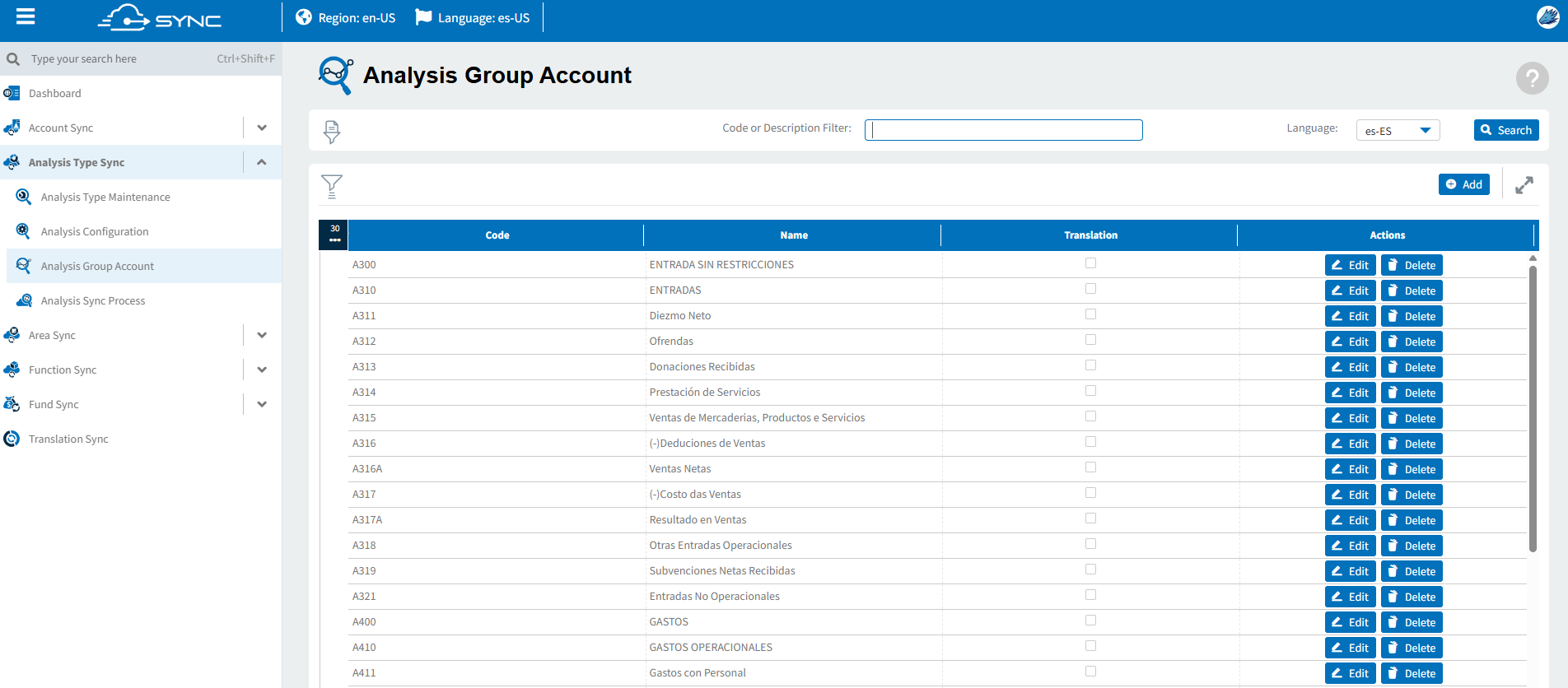Screen dimensions: 1568x688
Task: Click the SYNC cloud logo
Action: click(160, 18)
